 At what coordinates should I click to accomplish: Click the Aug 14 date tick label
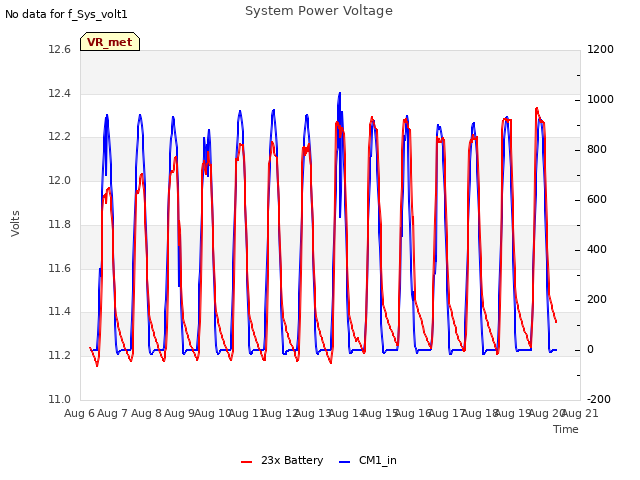tap(347, 413)
